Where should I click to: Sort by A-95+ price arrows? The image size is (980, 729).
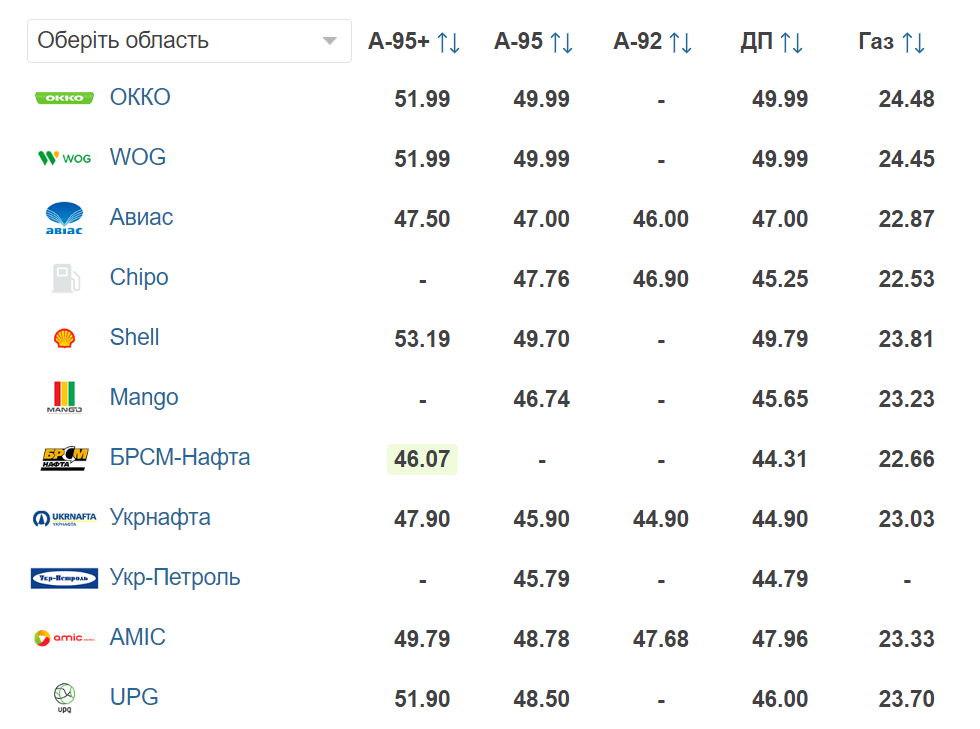[448, 43]
